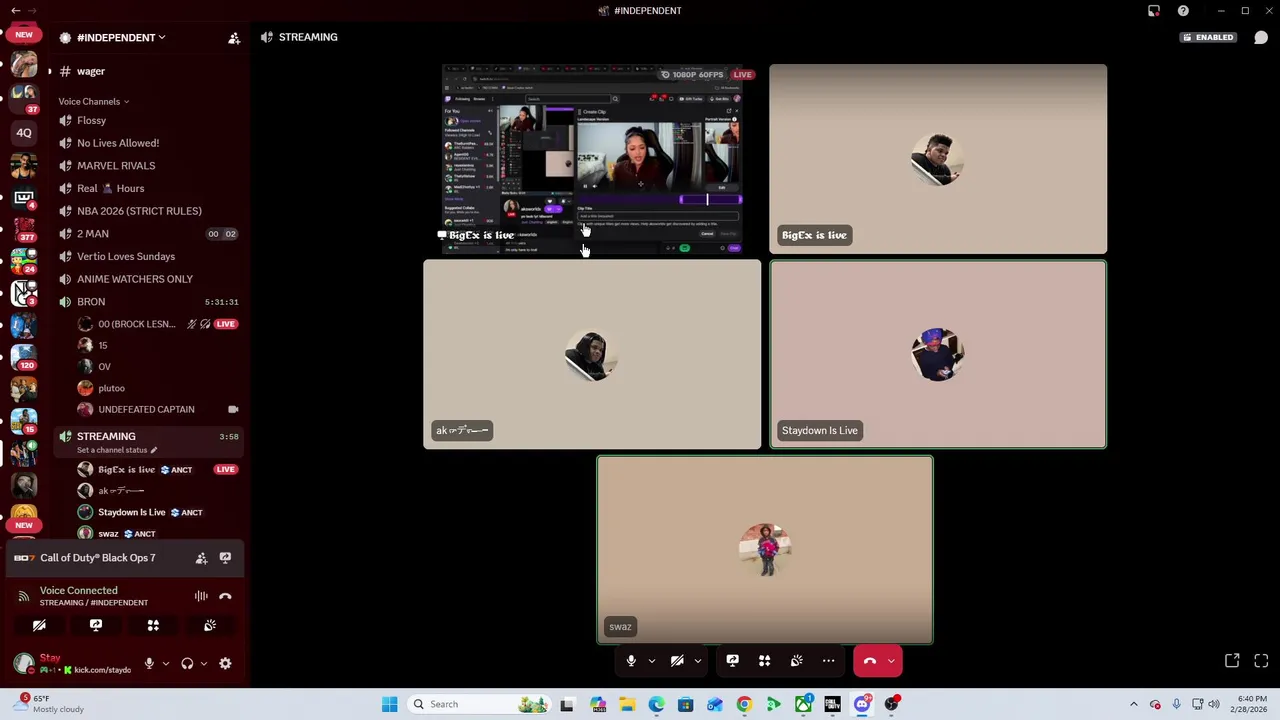Select UNDEFEATED CAPTAIN in BRON channel
The width and height of the screenshot is (1280, 720).
(158, 410)
